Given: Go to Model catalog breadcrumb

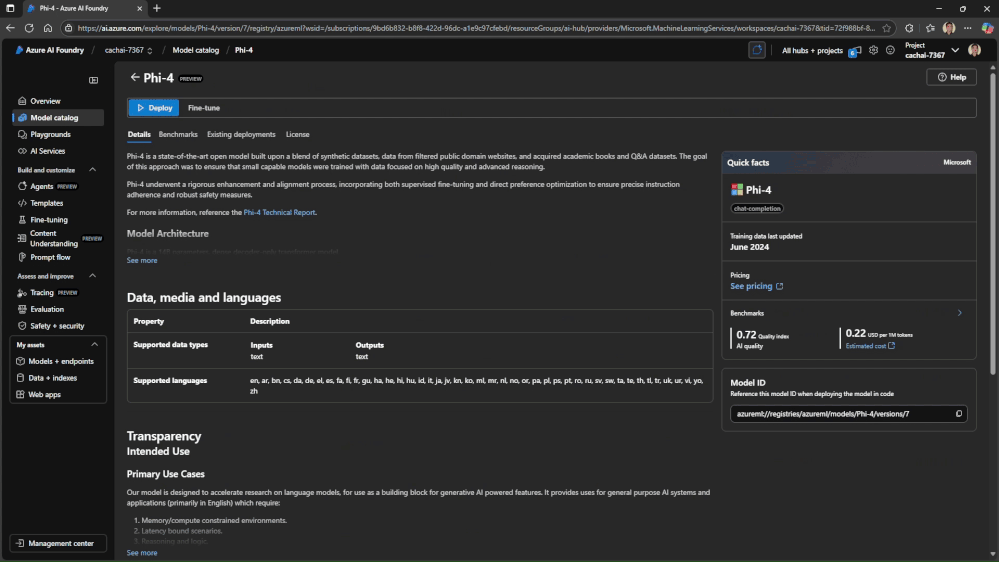Looking at the screenshot, I should pyautogui.click(x=196, y=50).
